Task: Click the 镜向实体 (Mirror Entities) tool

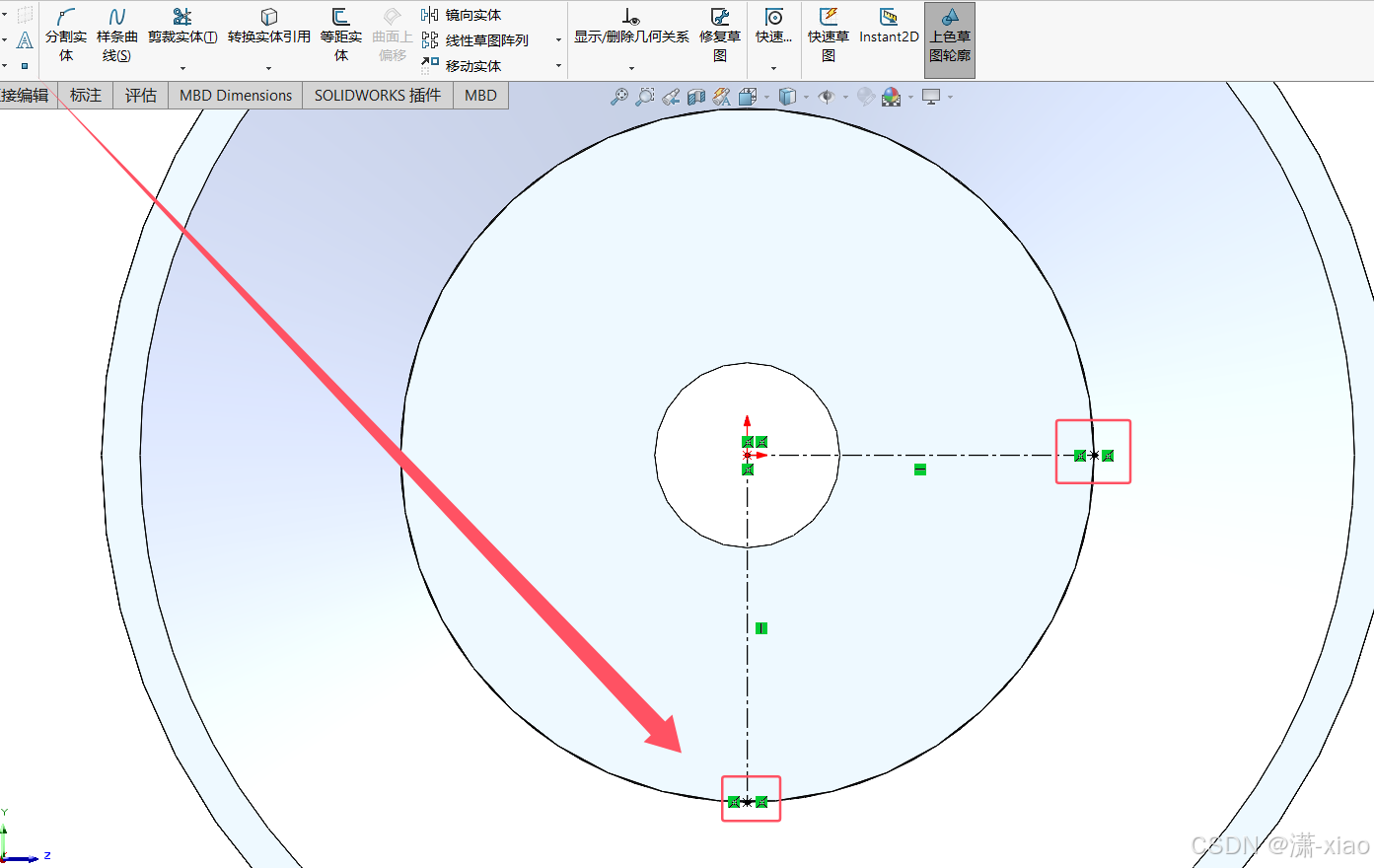Action: 462,15
